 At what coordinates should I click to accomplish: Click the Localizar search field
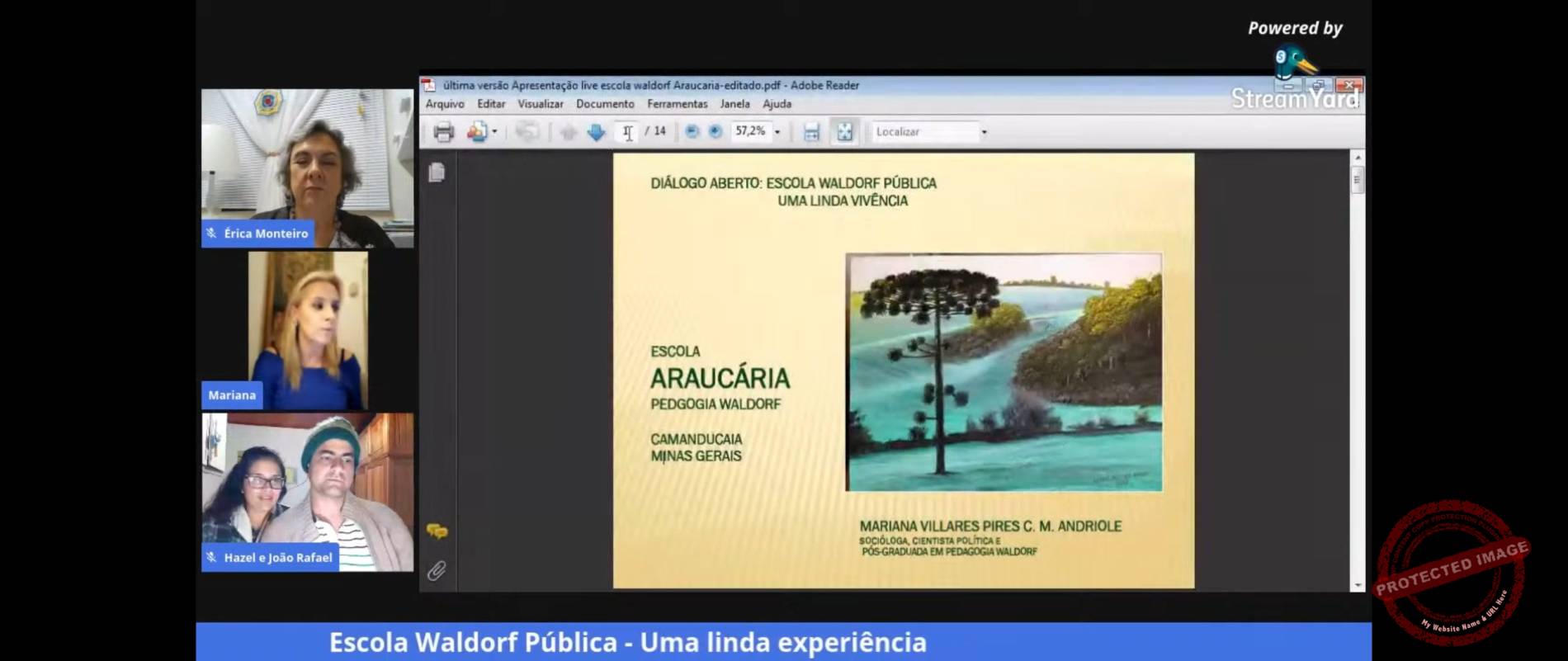click(x=923, y=132)
